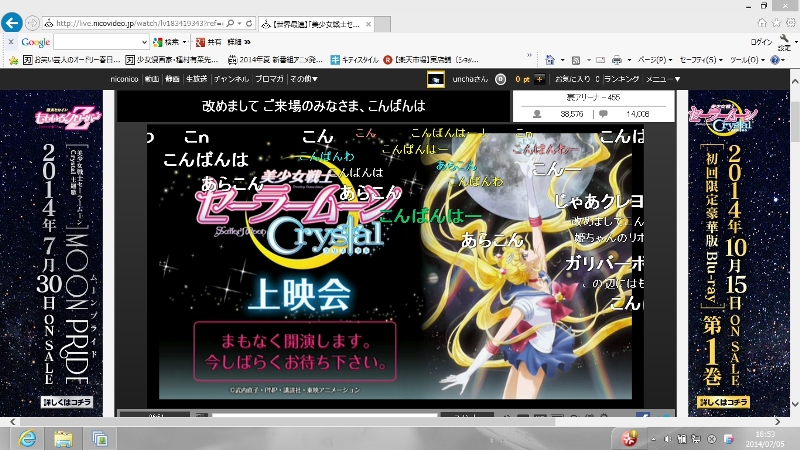Click the Google logo on the toolbar
800x450 pixels.
pyautogui.click(x=36, y=42)
